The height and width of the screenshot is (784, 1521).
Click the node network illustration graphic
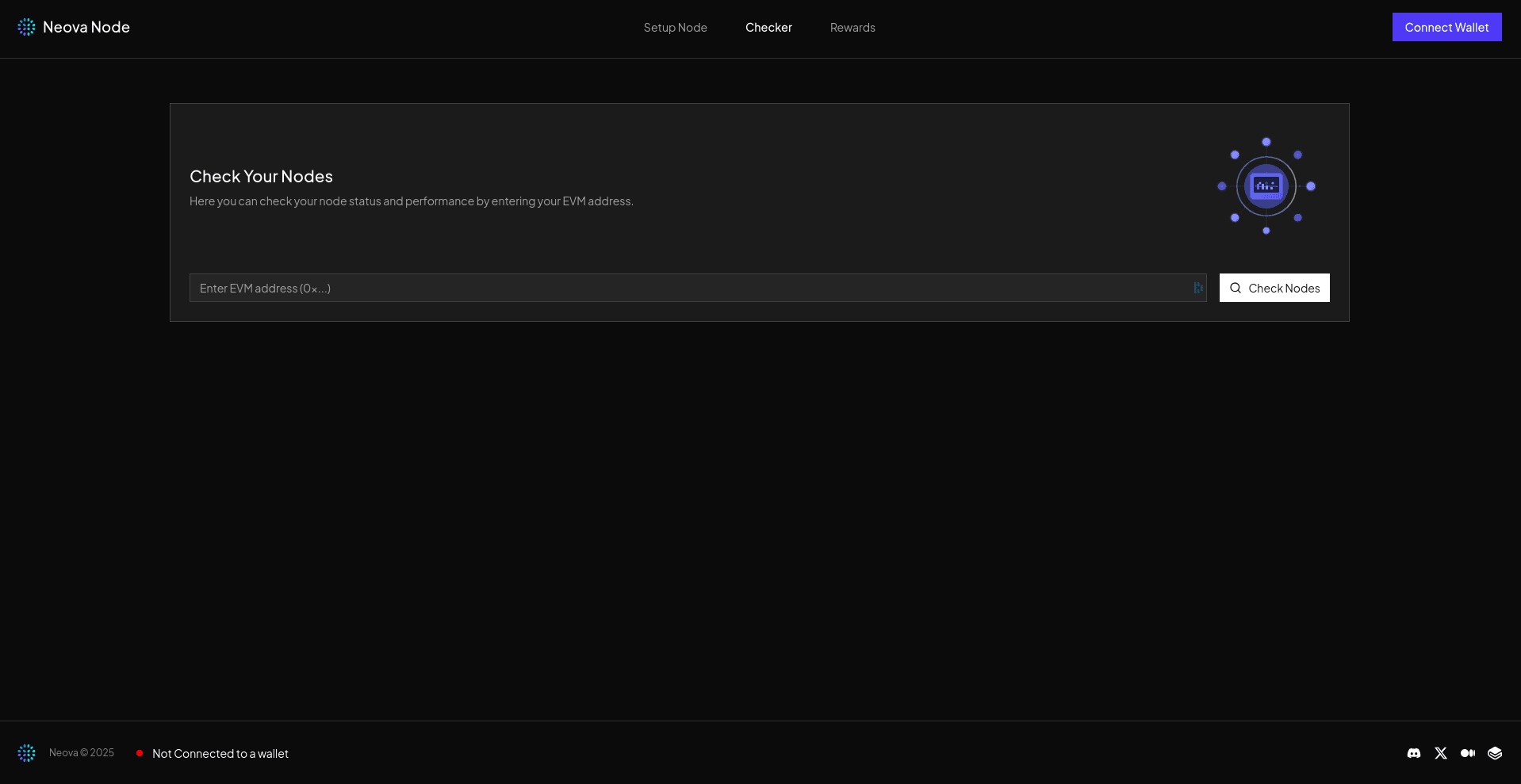(1266, 186)
